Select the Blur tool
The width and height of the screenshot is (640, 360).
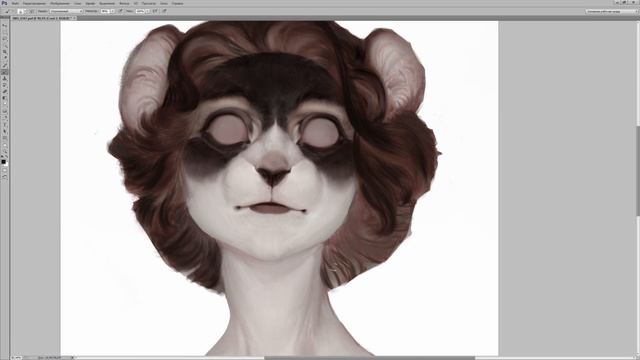coord(5,104)
